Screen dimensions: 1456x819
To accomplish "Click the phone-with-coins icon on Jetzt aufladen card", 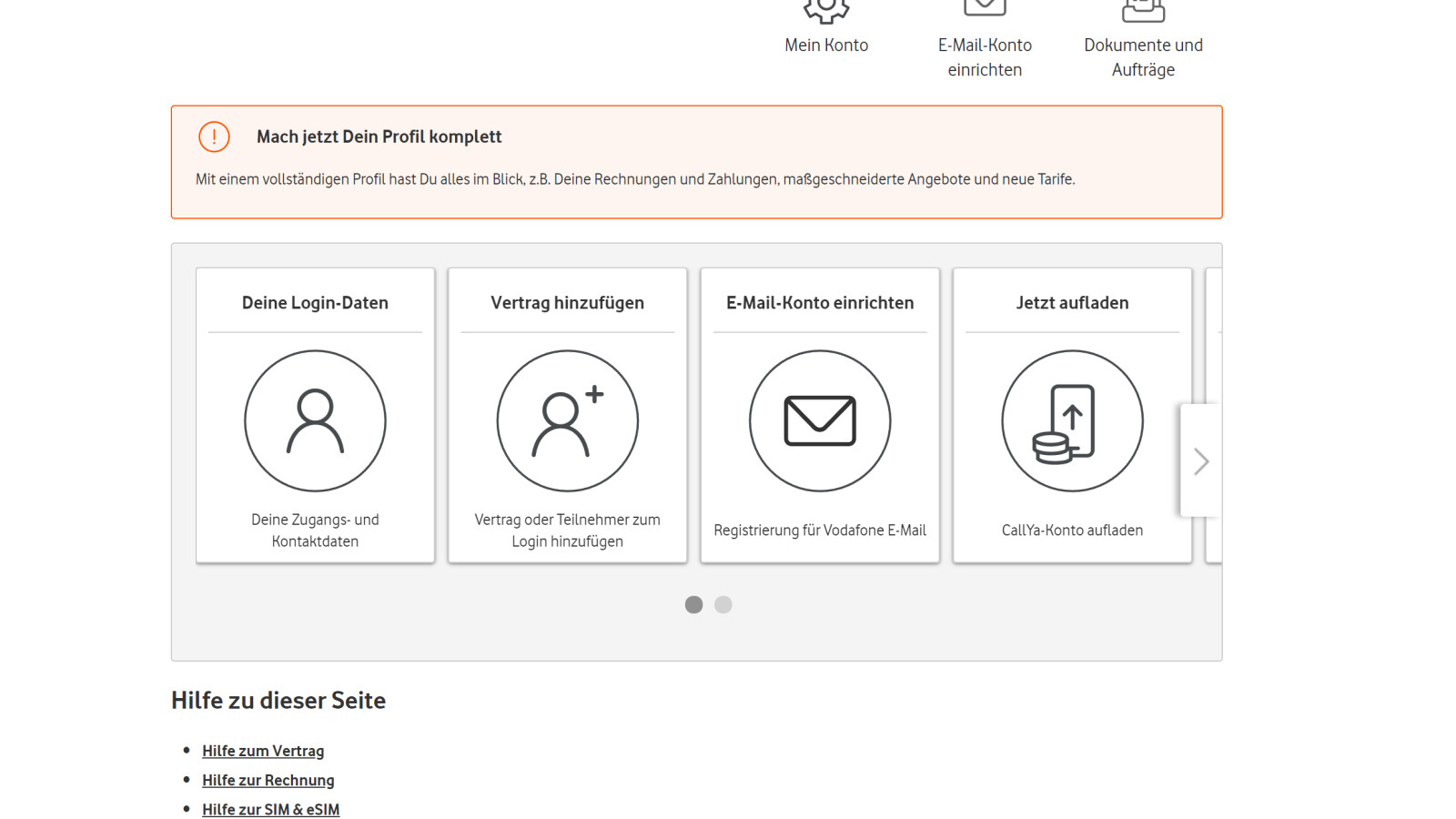I will 1072,420.
